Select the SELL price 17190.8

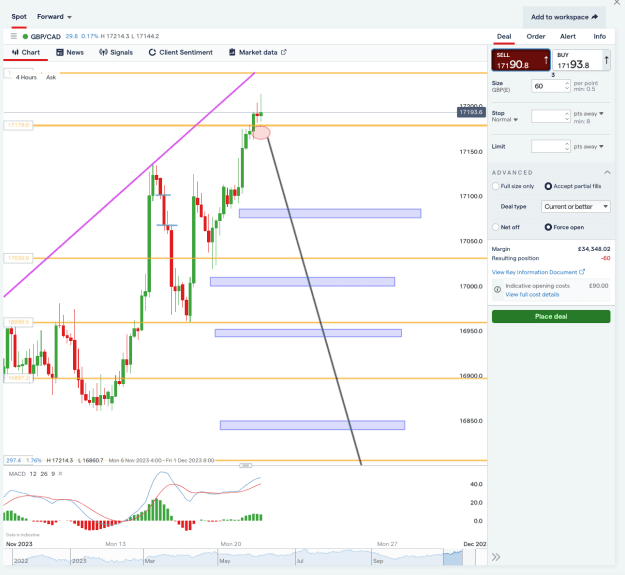[521, 60]
